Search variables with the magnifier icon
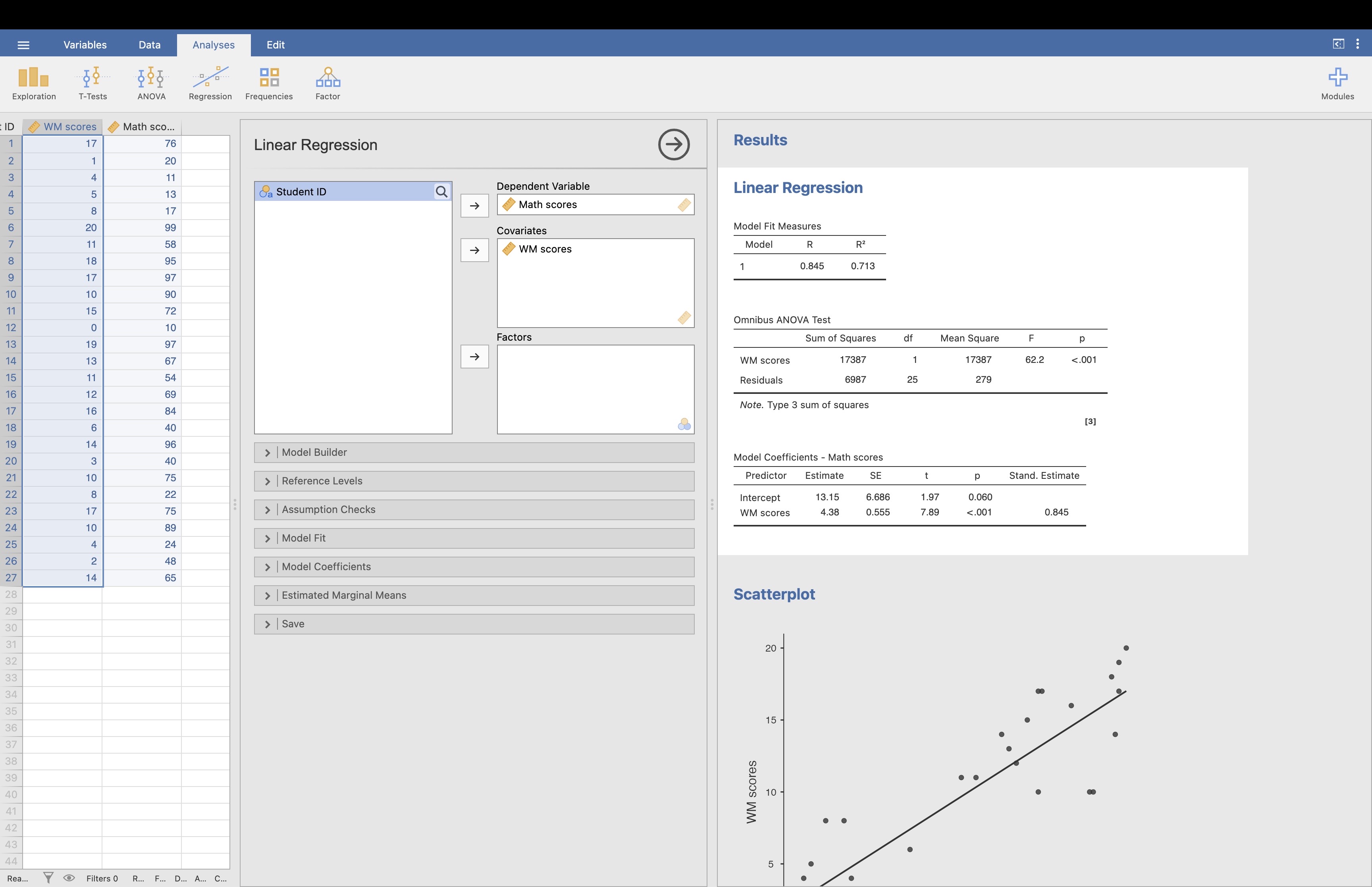 pos(441,192)
